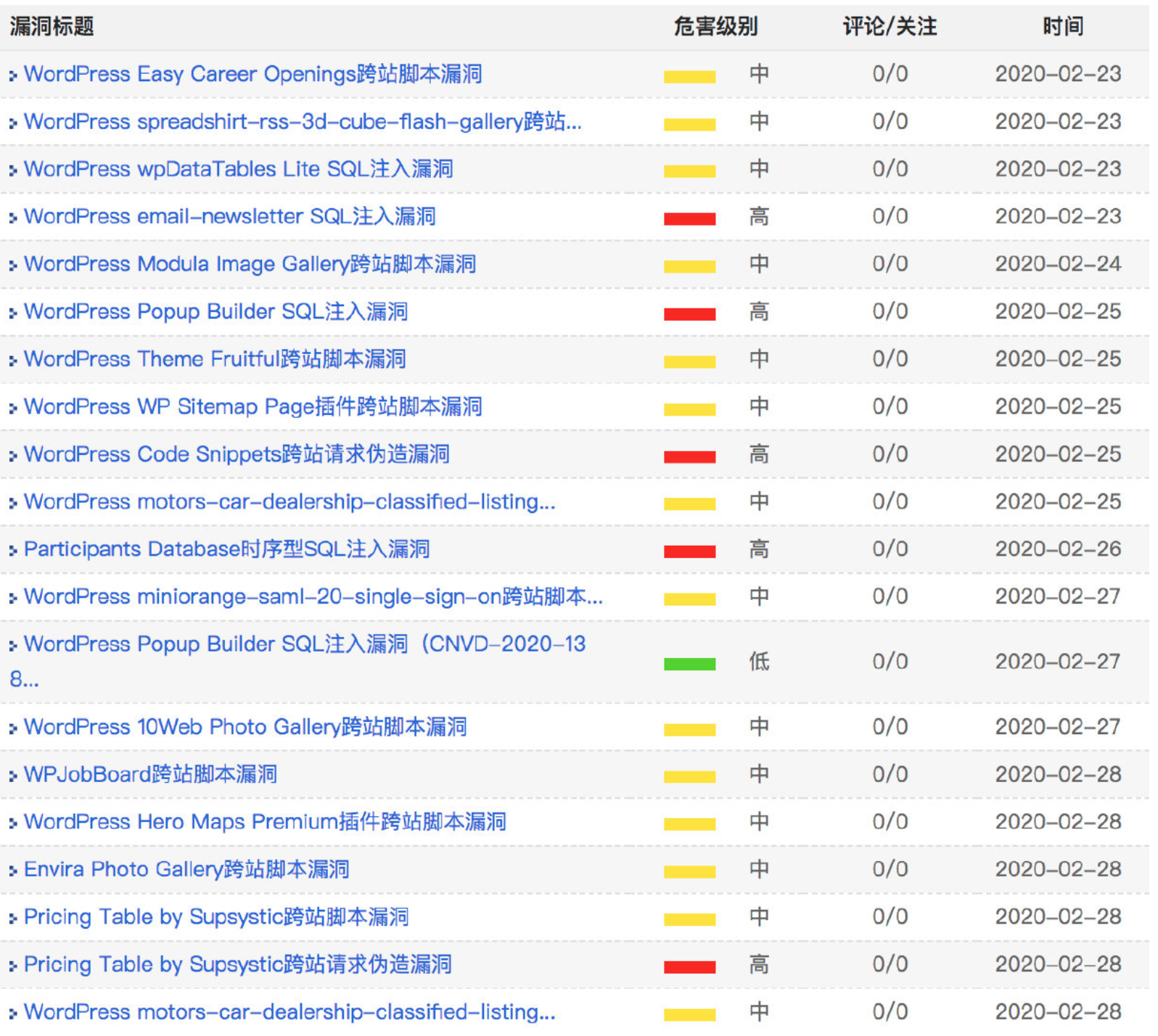
Task: Open Pricing Table by Supsystic跨站请求伪造漏洞 link
Action: point(238,964)
